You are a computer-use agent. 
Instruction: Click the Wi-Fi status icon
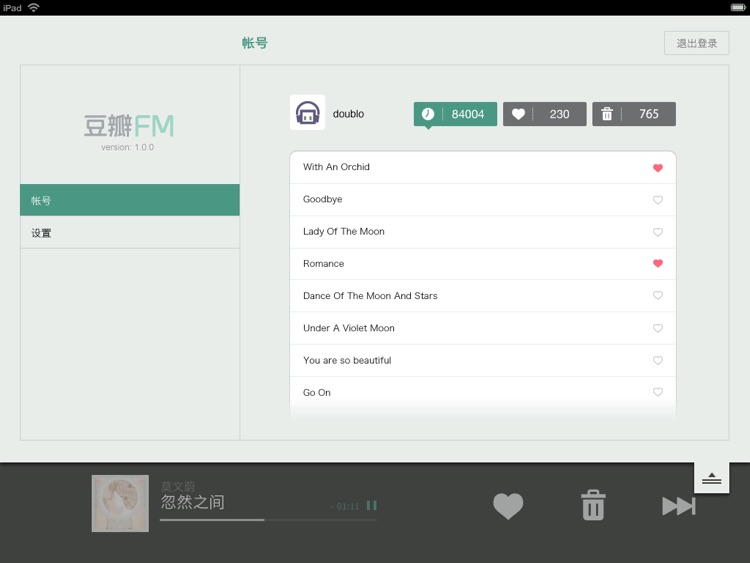point(33,7)
